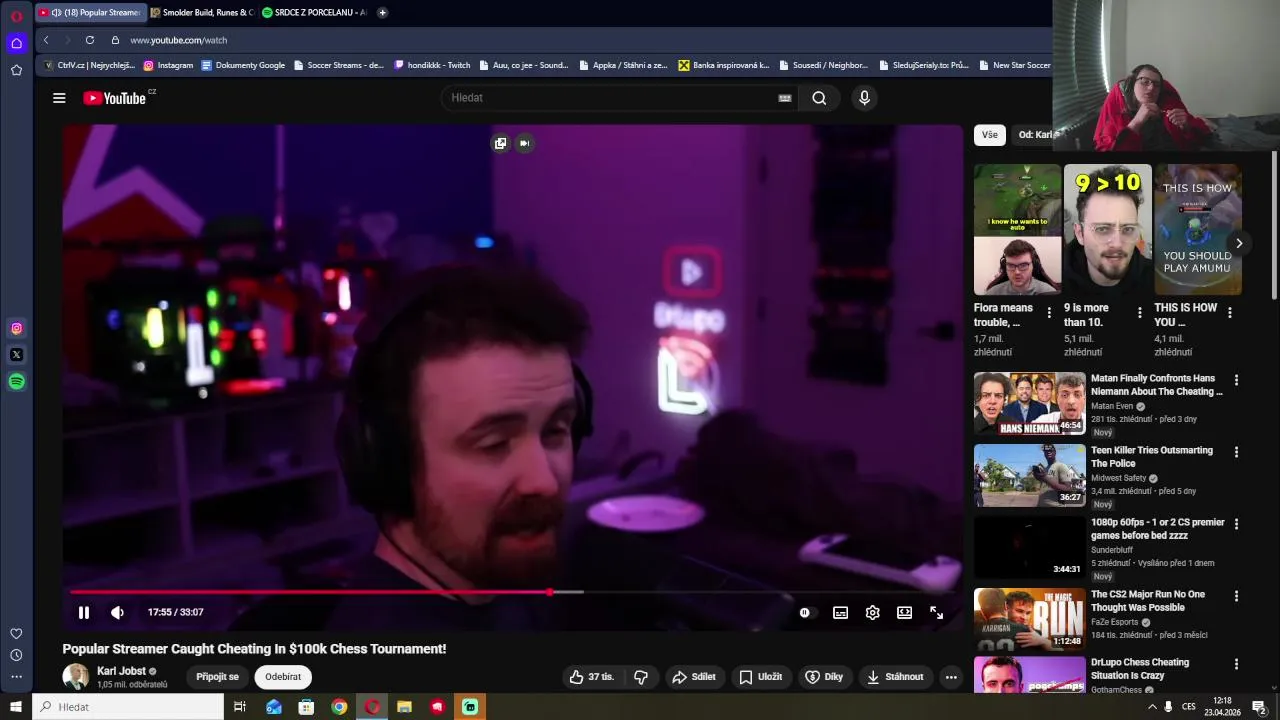
Task: Open more actions below the video
Action: [951, 677]
